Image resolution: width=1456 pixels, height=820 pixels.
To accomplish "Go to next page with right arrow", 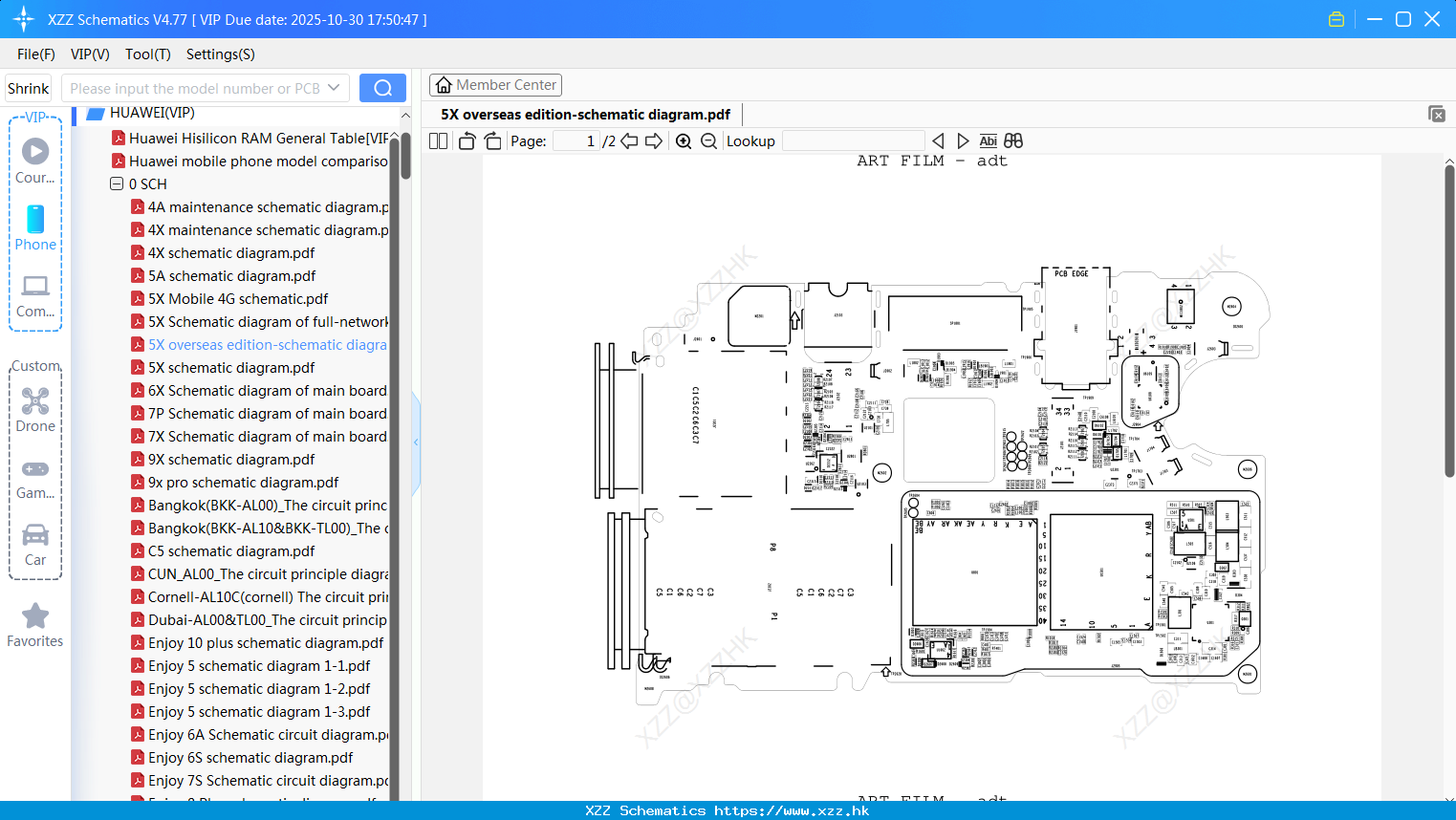I will point(654,140).
